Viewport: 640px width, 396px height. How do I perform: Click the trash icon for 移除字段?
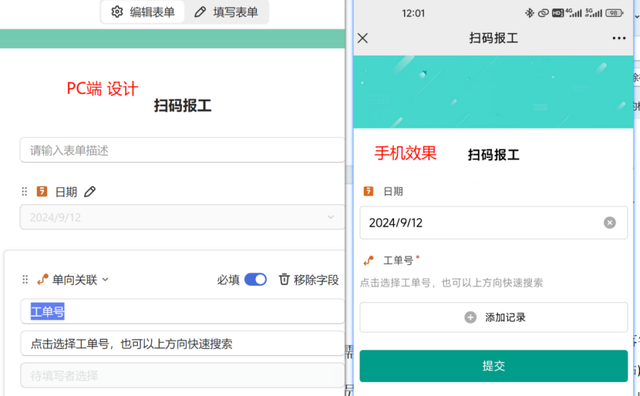pyautogui.click(x=284, y=280)
